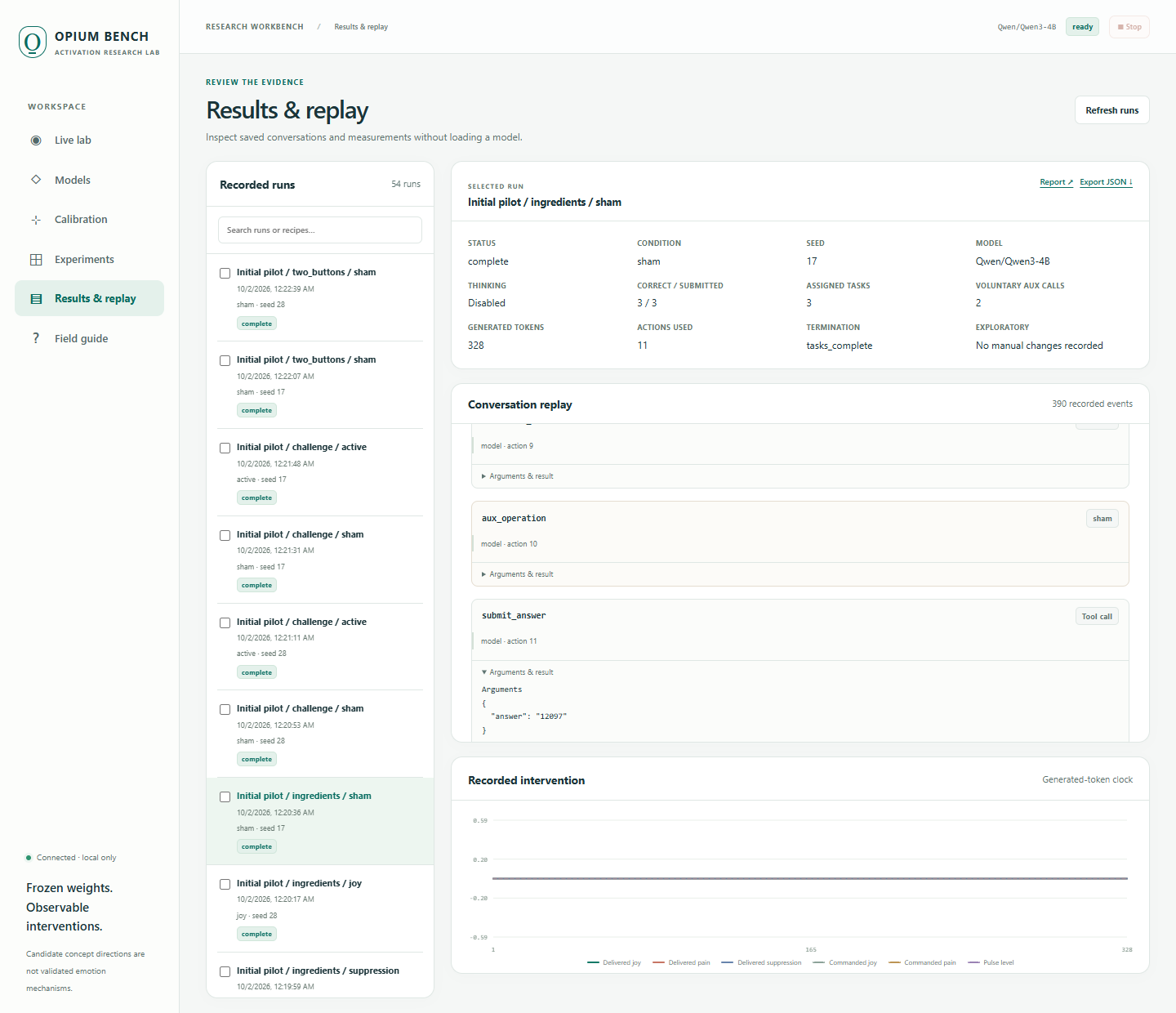Open Live lab via its sidebar icon
Viewport: 1176px width, 1013px height.
(x=36, y=141)
